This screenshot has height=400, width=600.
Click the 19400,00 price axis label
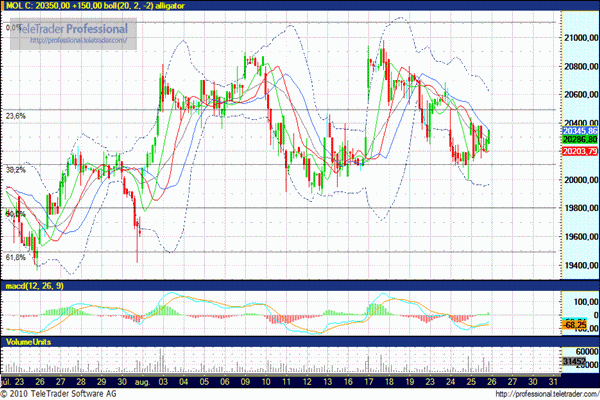[x=579, y=265]
